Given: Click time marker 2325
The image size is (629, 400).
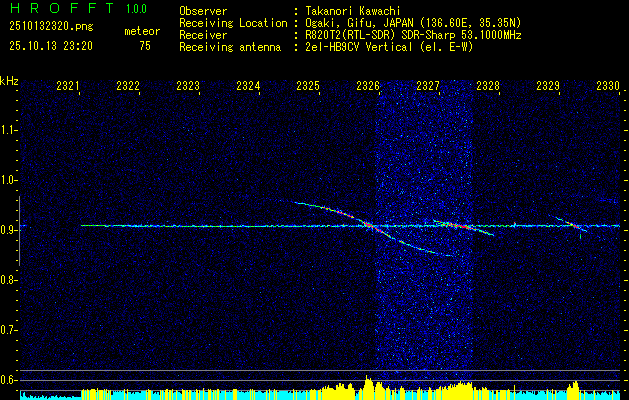Looking at the screenshot, I should (x=308, y=86).
